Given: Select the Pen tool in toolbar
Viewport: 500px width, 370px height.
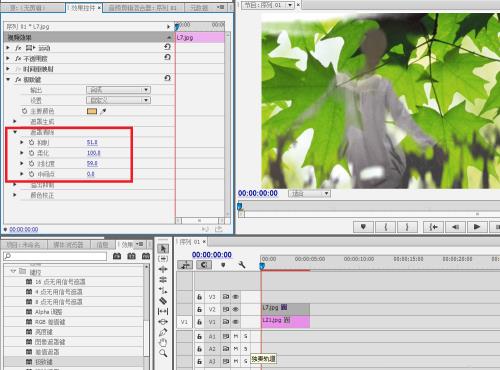Looking at the screenshot, I should 163,332.
